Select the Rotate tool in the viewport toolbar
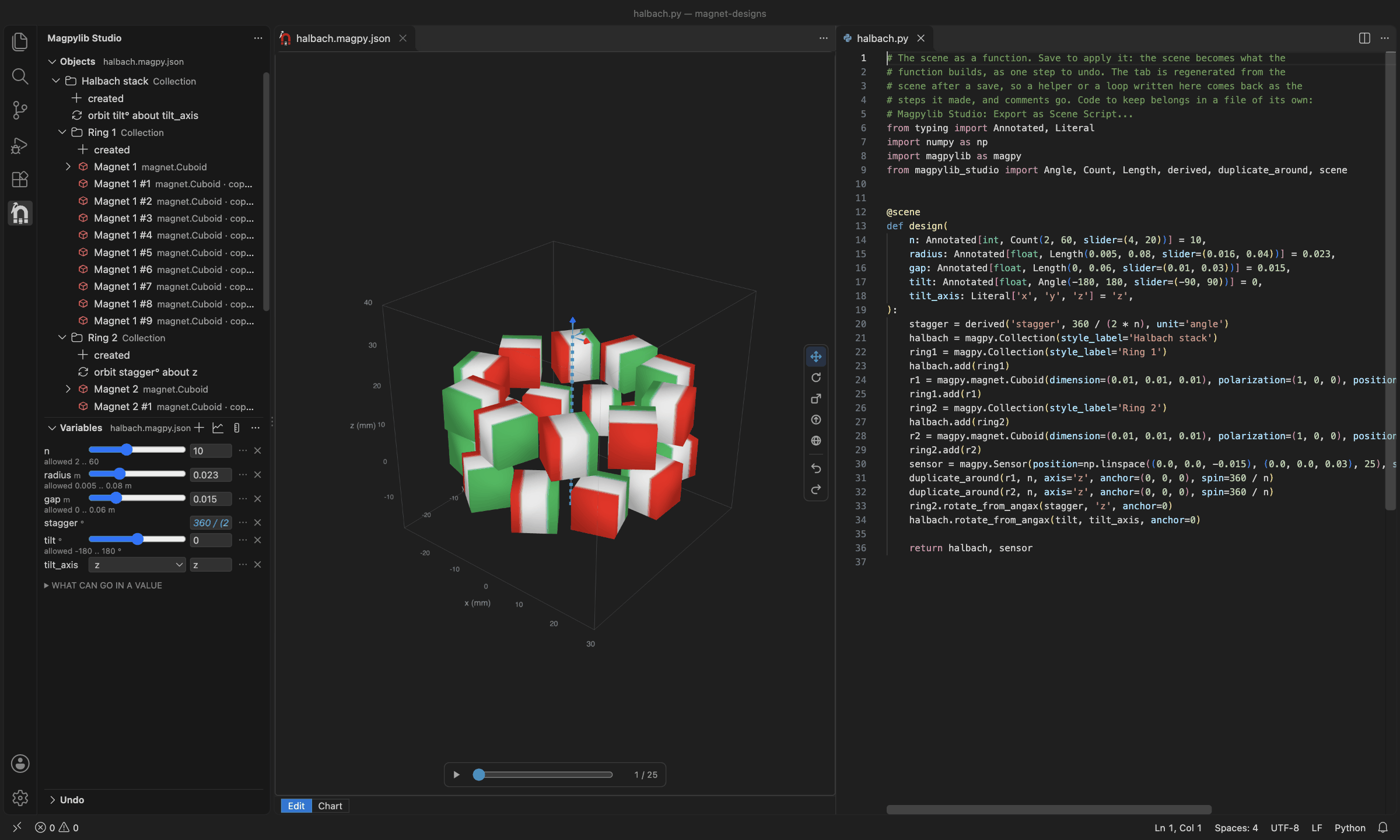Viewport: 1400px width, 840px height. click(815, 377)
